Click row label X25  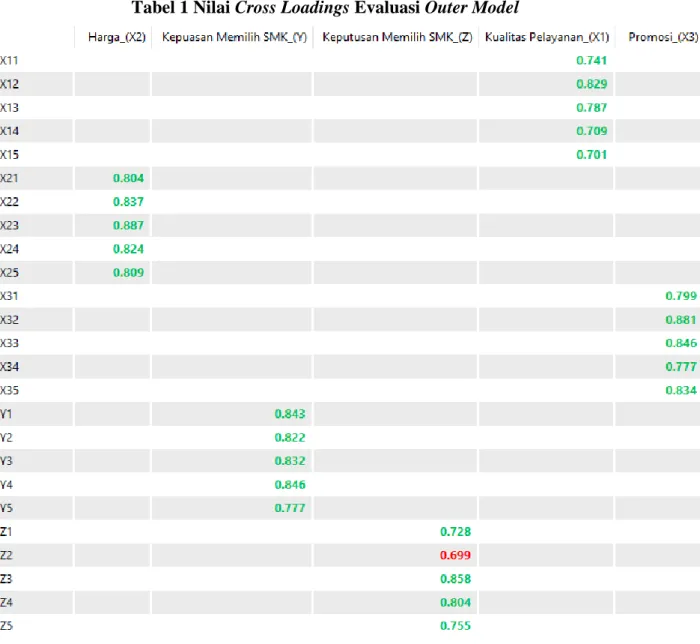[x=9, y=273]
